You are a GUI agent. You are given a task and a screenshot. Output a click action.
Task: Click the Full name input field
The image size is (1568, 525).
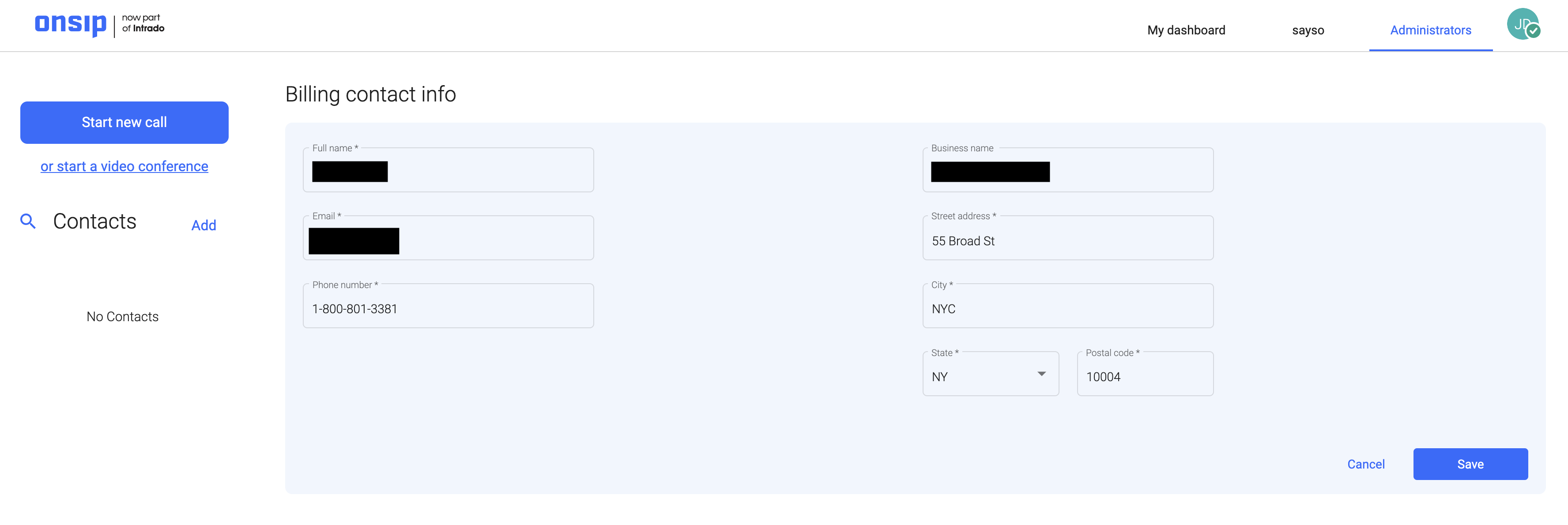coord(450,170)
